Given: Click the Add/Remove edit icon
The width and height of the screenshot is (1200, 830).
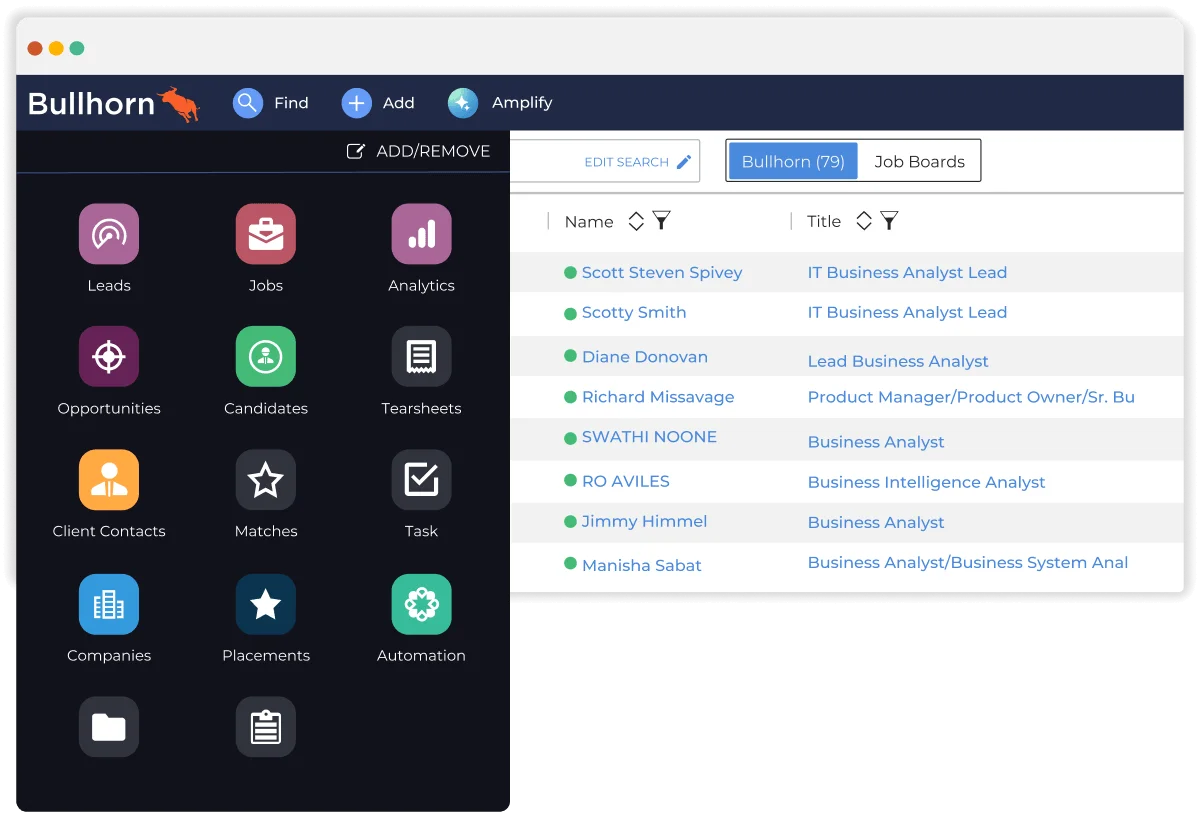Looking at the screenshot, I should [x=355, y=151].
